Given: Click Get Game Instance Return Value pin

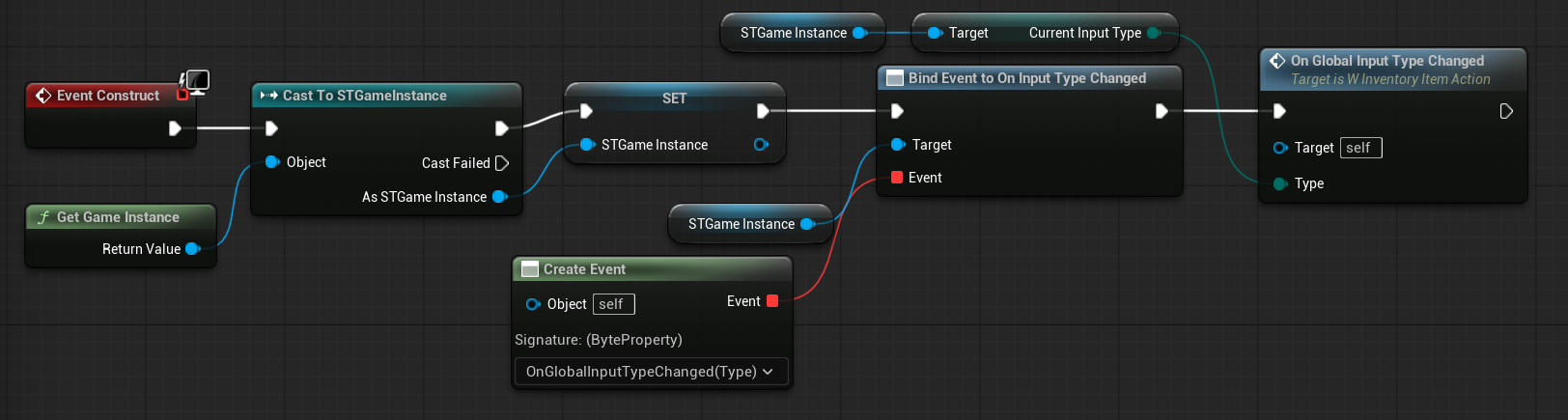Looking at the screenshot, I should pos(192,249).
